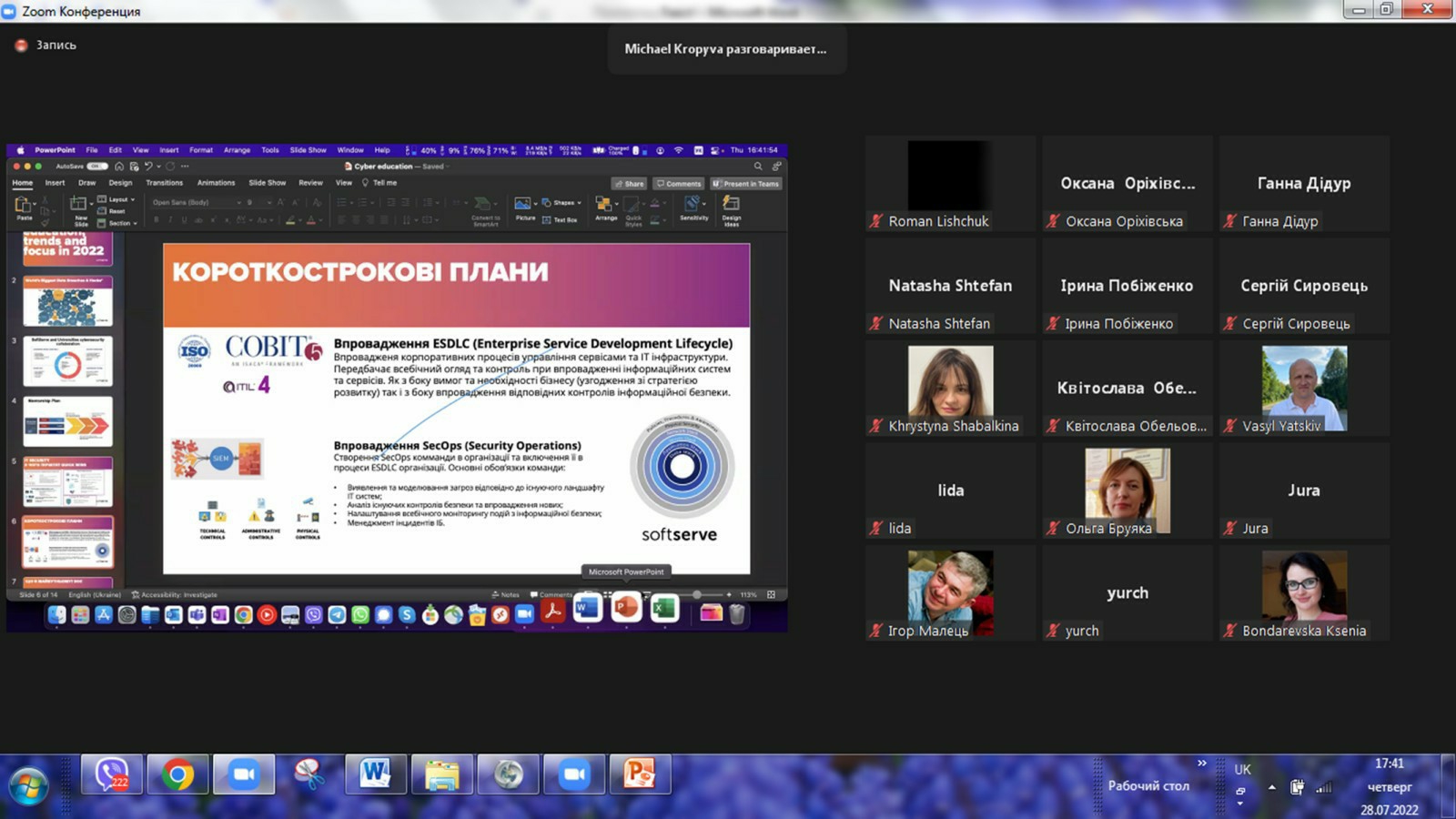Click the UK keyboard language indicator
The height and width of the screenshot is (819, 1456).
1242,770
